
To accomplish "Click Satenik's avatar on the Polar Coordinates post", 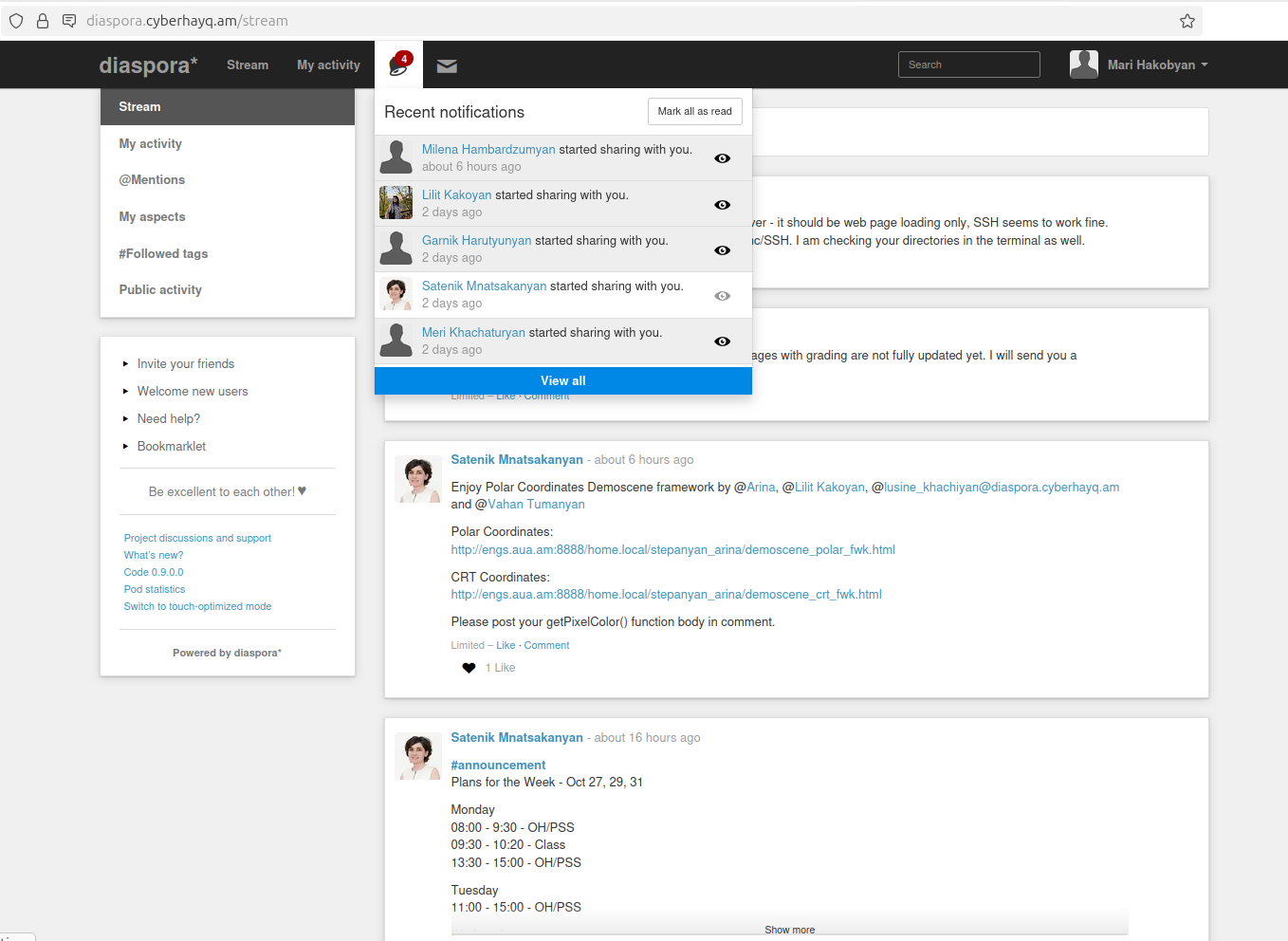I will tap(418, 478).
